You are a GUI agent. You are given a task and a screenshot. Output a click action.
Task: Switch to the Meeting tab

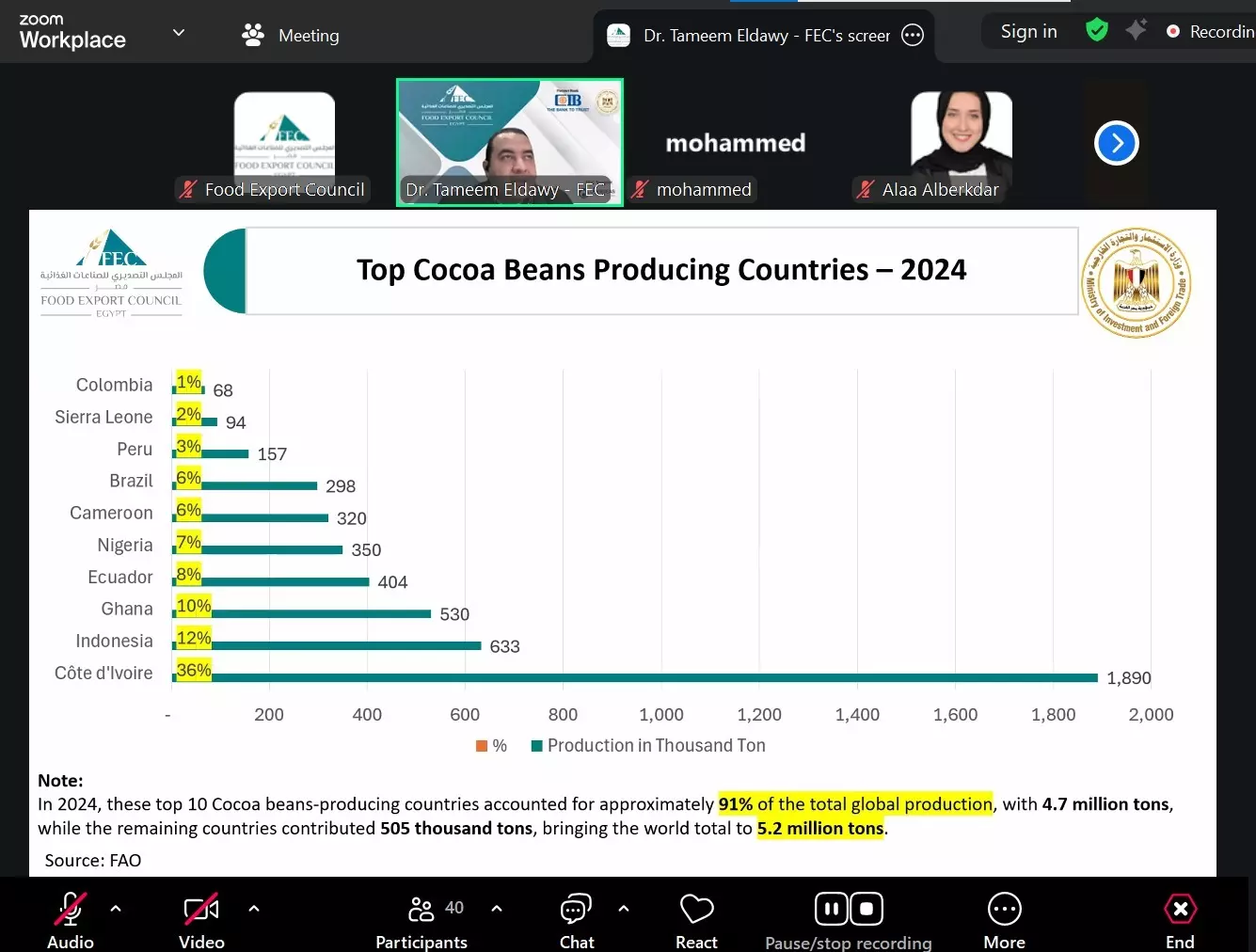pos(291,36)
